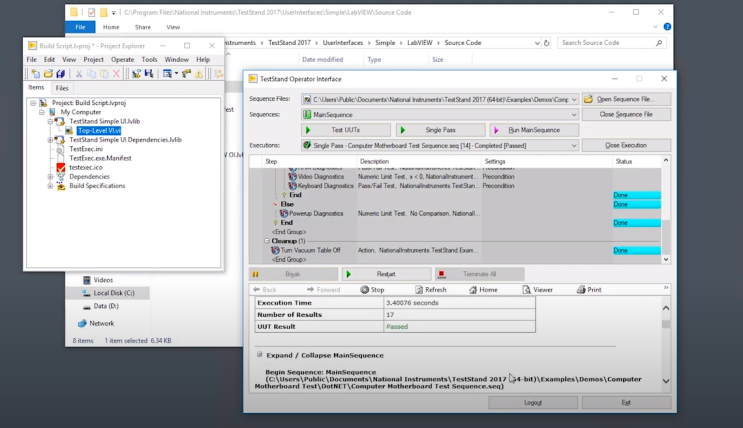Click report pane scroll down arrow
Screen dimensions: 743x428
tap(666, 381)
